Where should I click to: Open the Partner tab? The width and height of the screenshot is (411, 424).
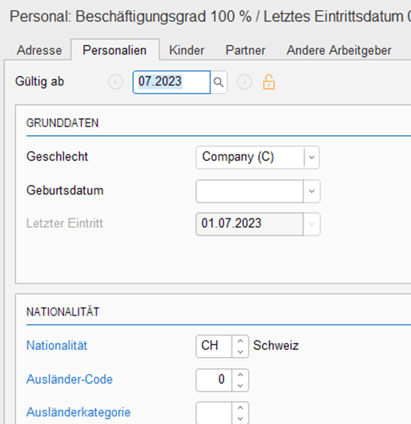tap(245, 50)
